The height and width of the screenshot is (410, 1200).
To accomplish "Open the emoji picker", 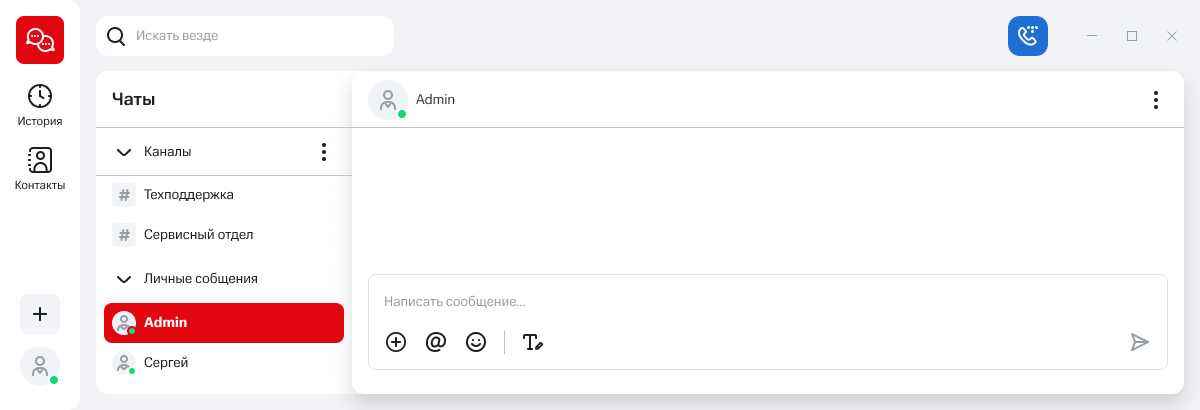I will (x=476, y=342).
